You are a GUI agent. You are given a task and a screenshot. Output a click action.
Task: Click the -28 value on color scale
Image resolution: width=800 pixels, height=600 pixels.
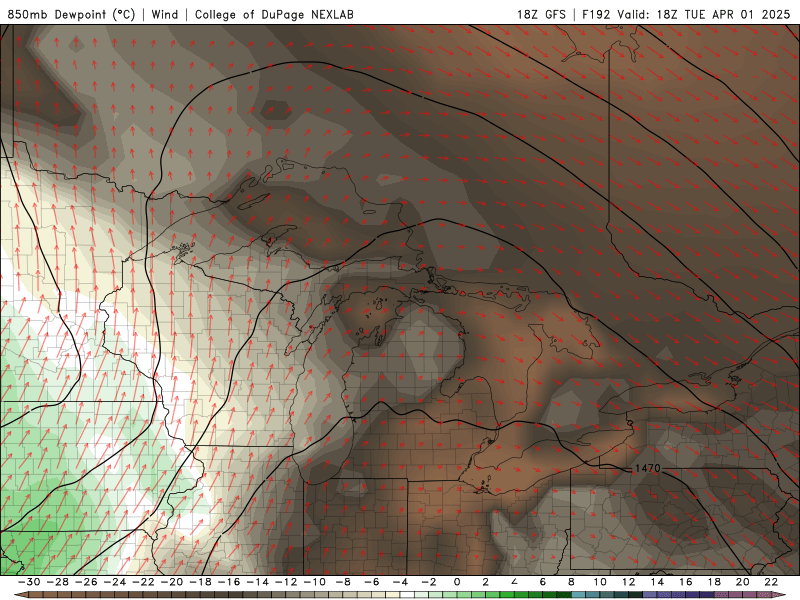58,582
